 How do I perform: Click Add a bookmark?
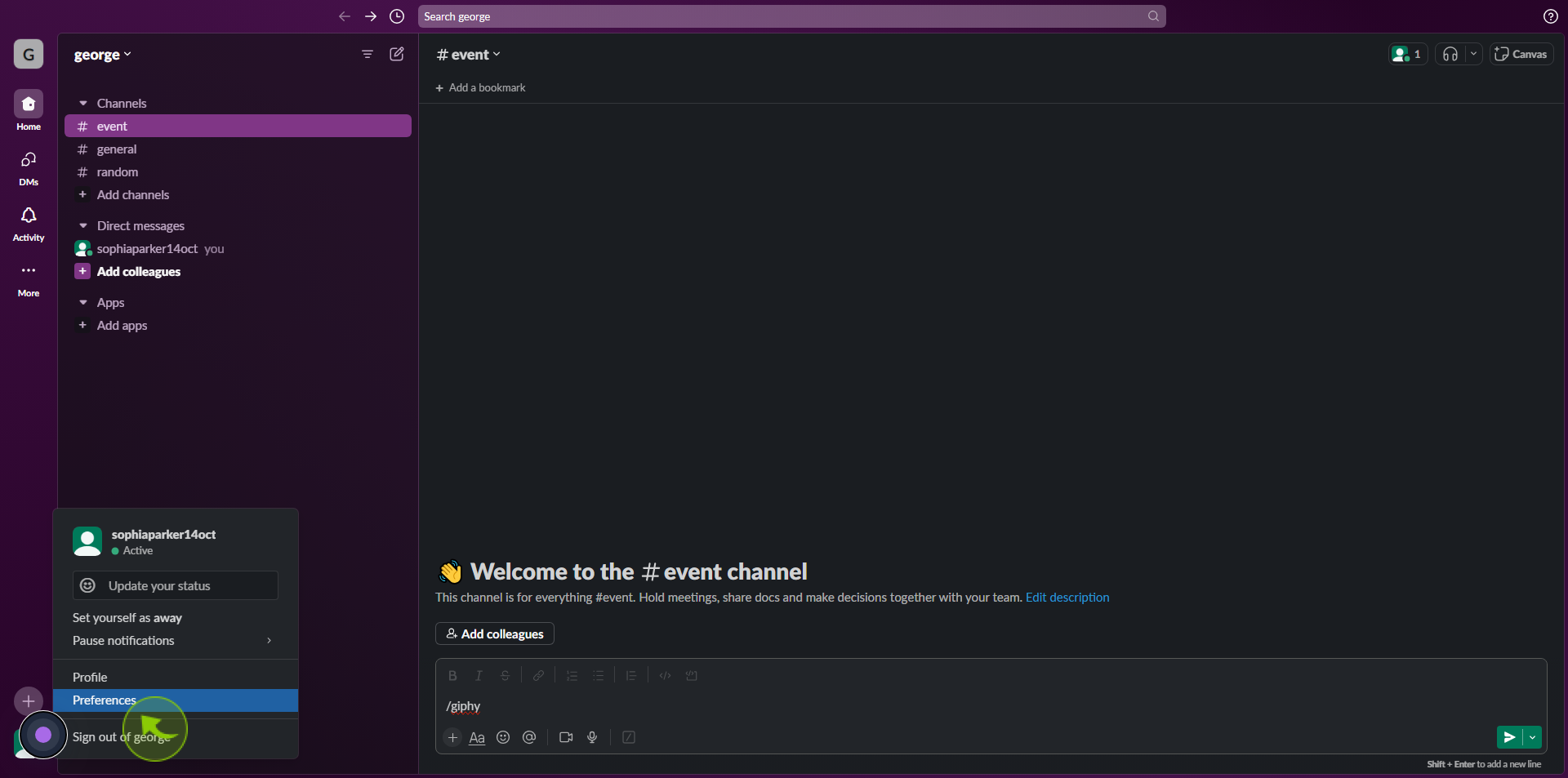(x=480, y=87)
